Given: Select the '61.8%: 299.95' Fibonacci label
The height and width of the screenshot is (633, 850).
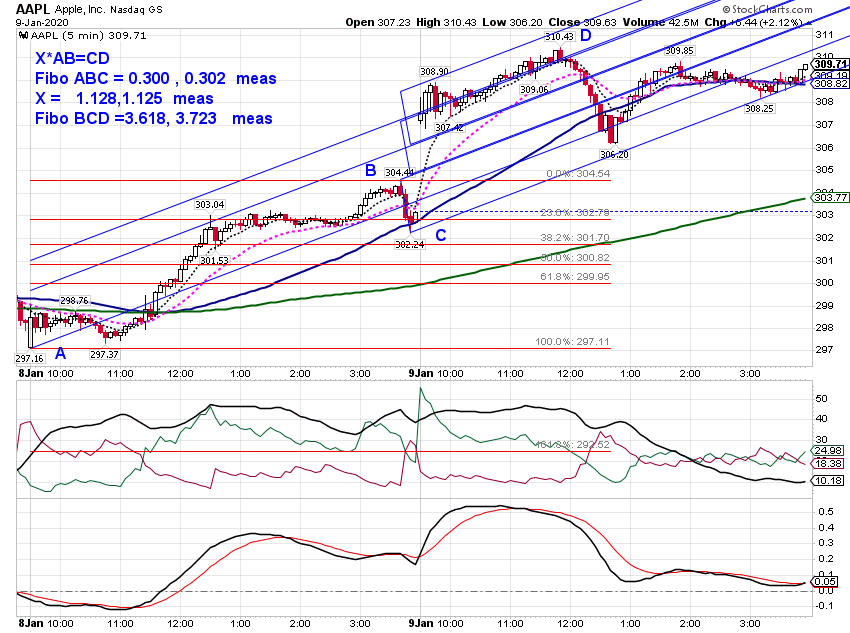Looking at the screenshot, I should (x=575, y=277).
